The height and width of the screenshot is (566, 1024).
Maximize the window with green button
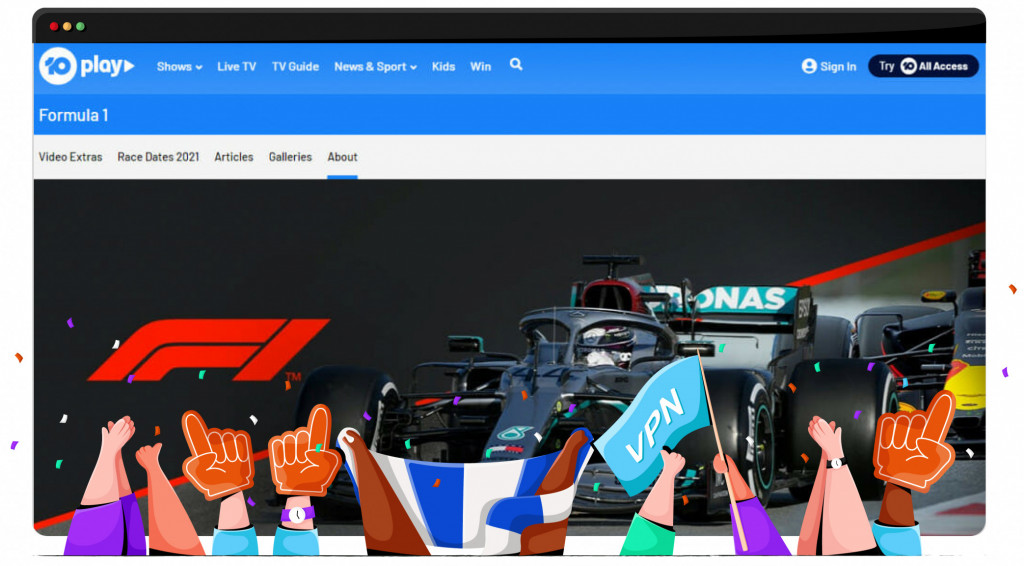[x=80, y=26]
